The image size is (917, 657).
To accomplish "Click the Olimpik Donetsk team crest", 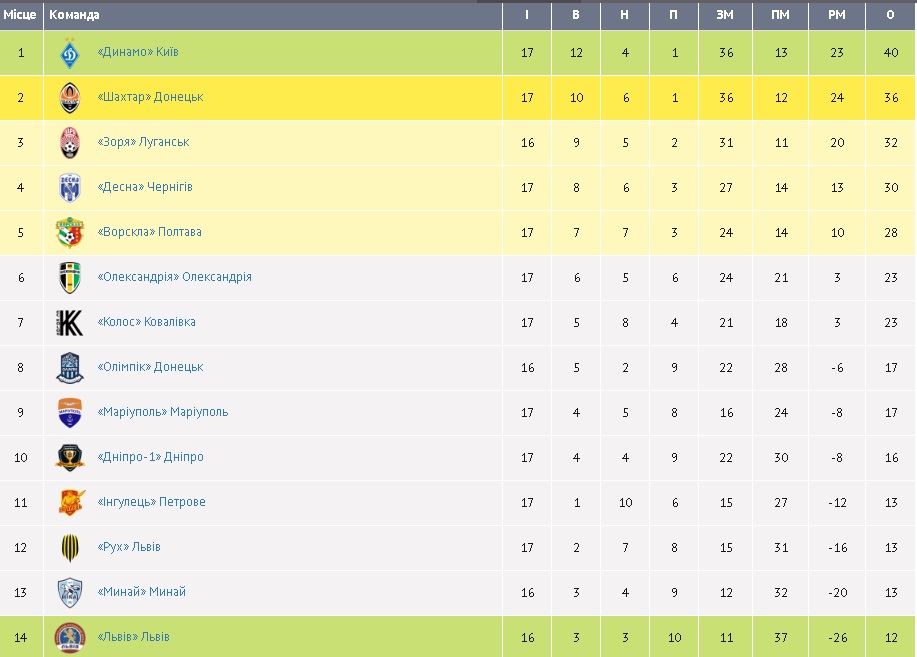I will (70, 367).
